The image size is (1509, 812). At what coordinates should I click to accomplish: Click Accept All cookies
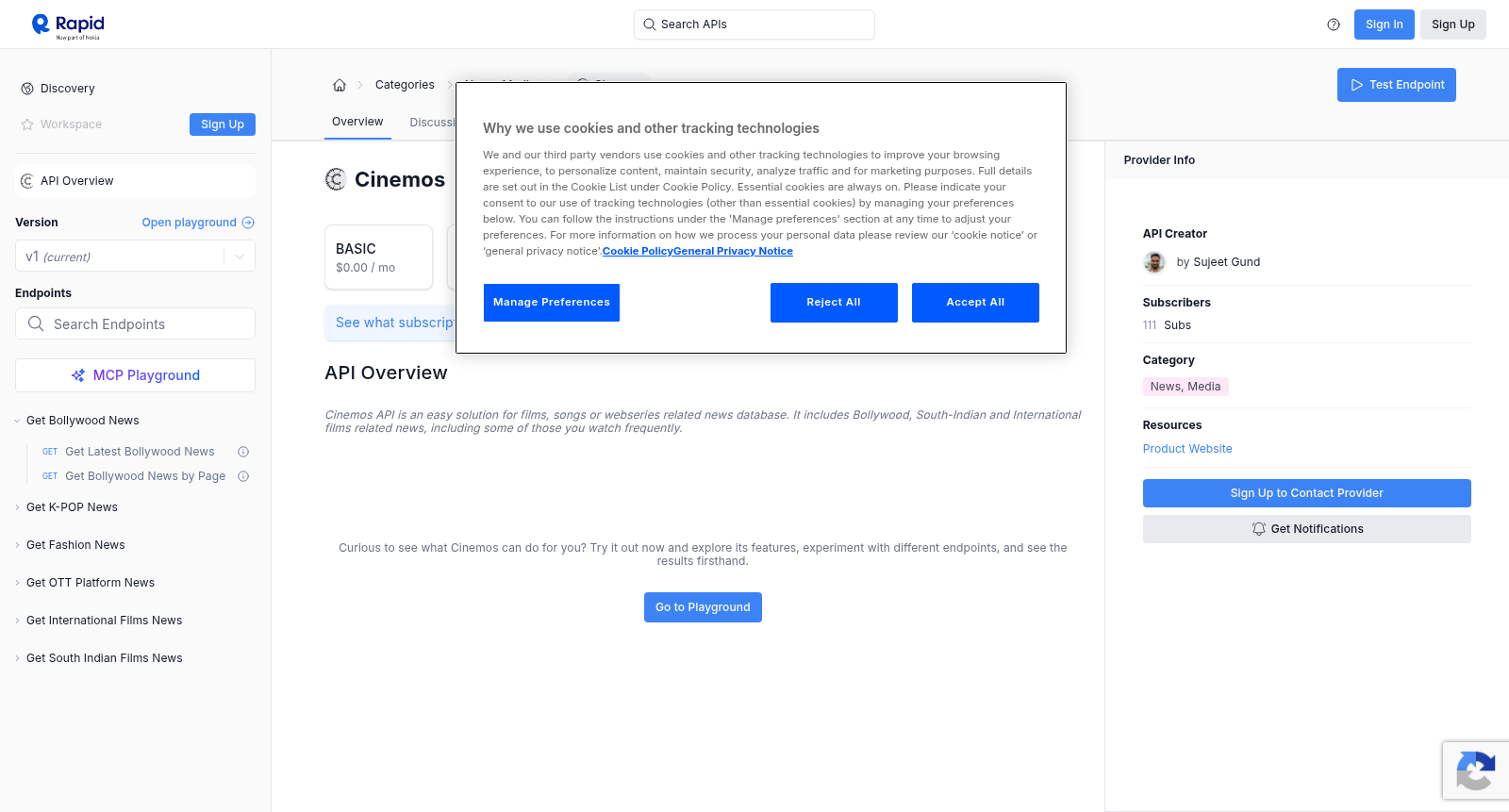point(975,303)
